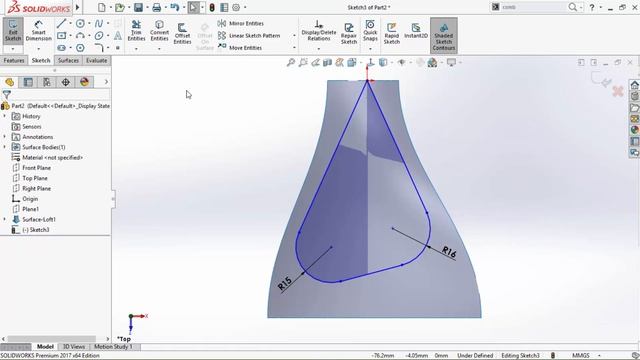
Task: Expand the Annotations tree node
Action: [x=4, y=137]
